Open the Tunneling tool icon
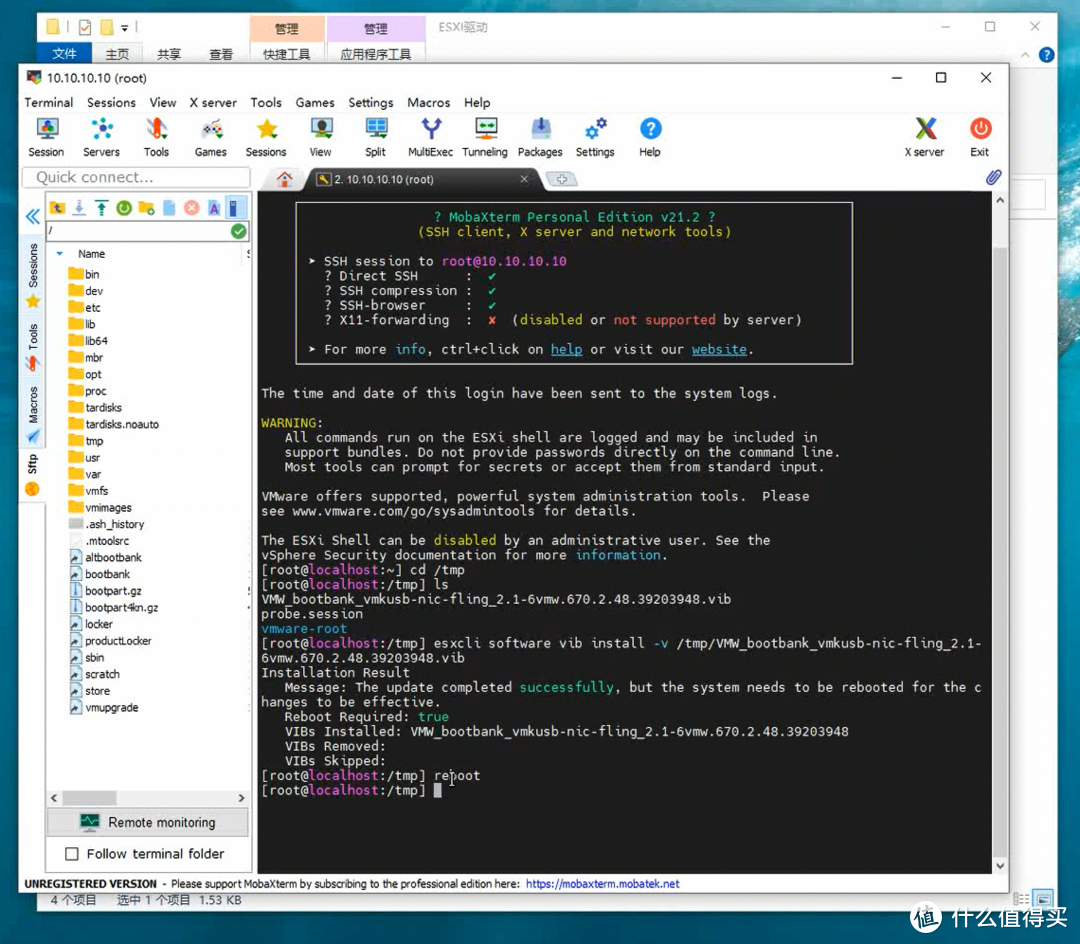Viewport: 1080px width, 944px height. coord(485,137)
